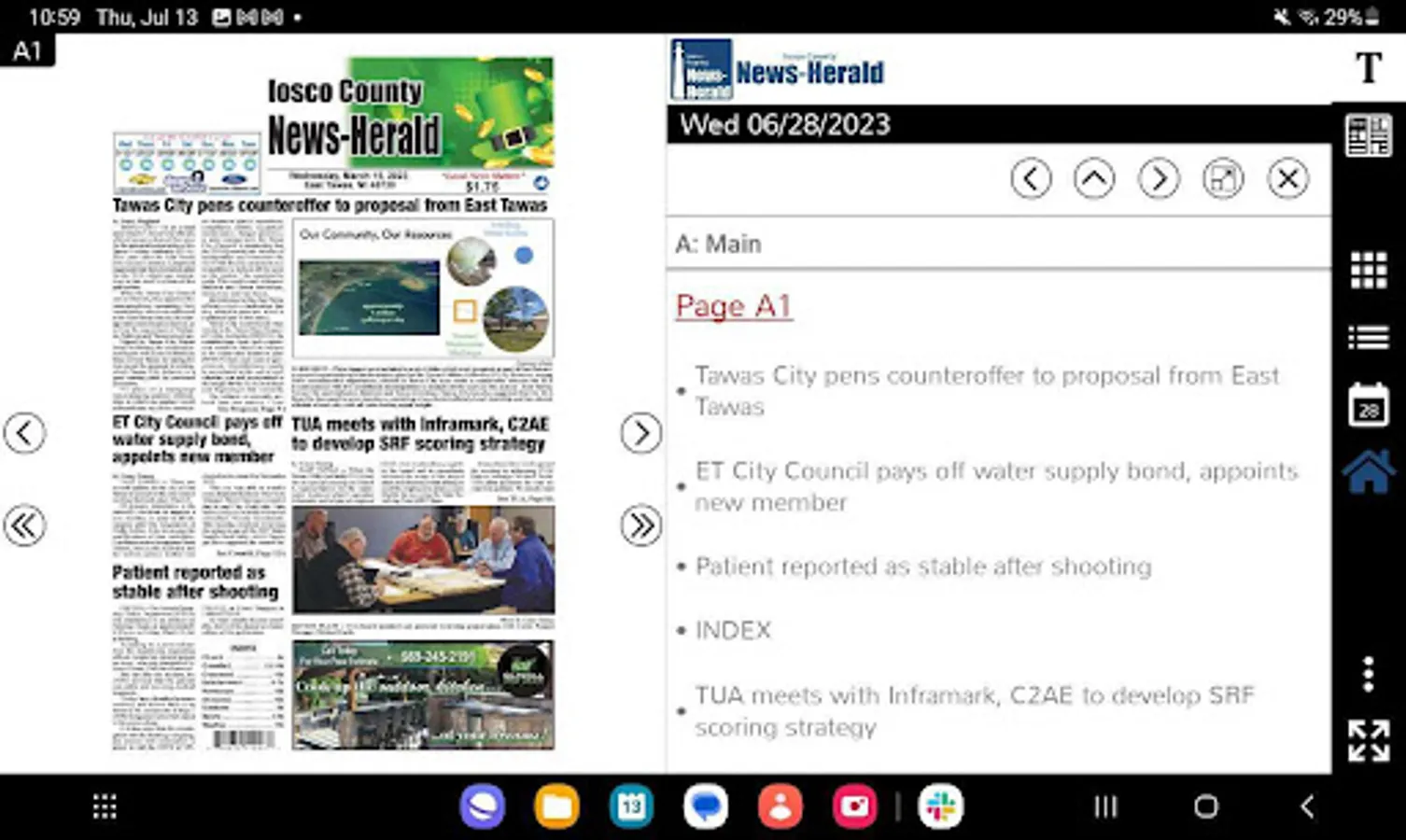
Task: Jump to first page double-left arrow
Action: coord(24,525)
